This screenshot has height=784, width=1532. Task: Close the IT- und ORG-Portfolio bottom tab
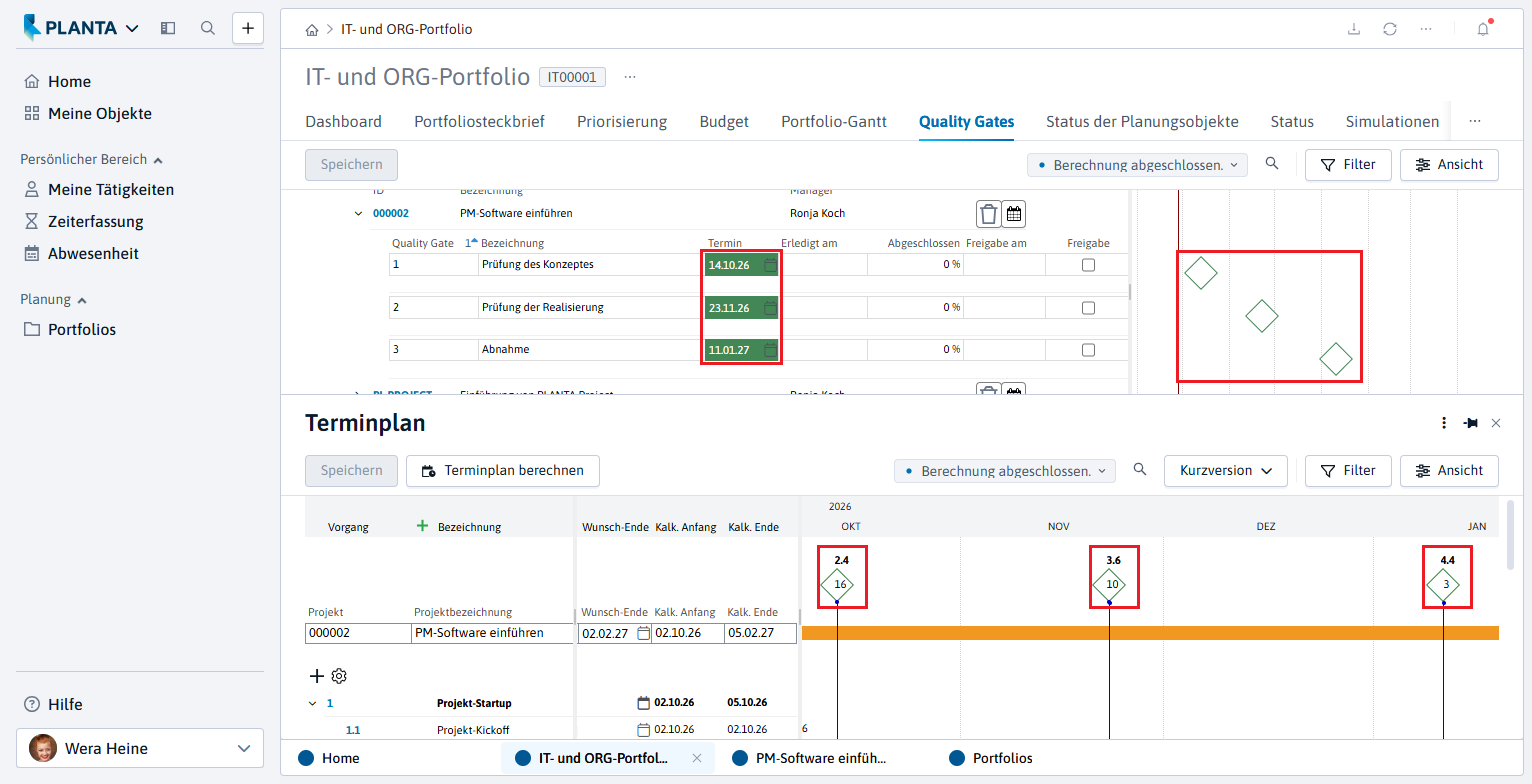pyautogui.click(x=697, y=758)
